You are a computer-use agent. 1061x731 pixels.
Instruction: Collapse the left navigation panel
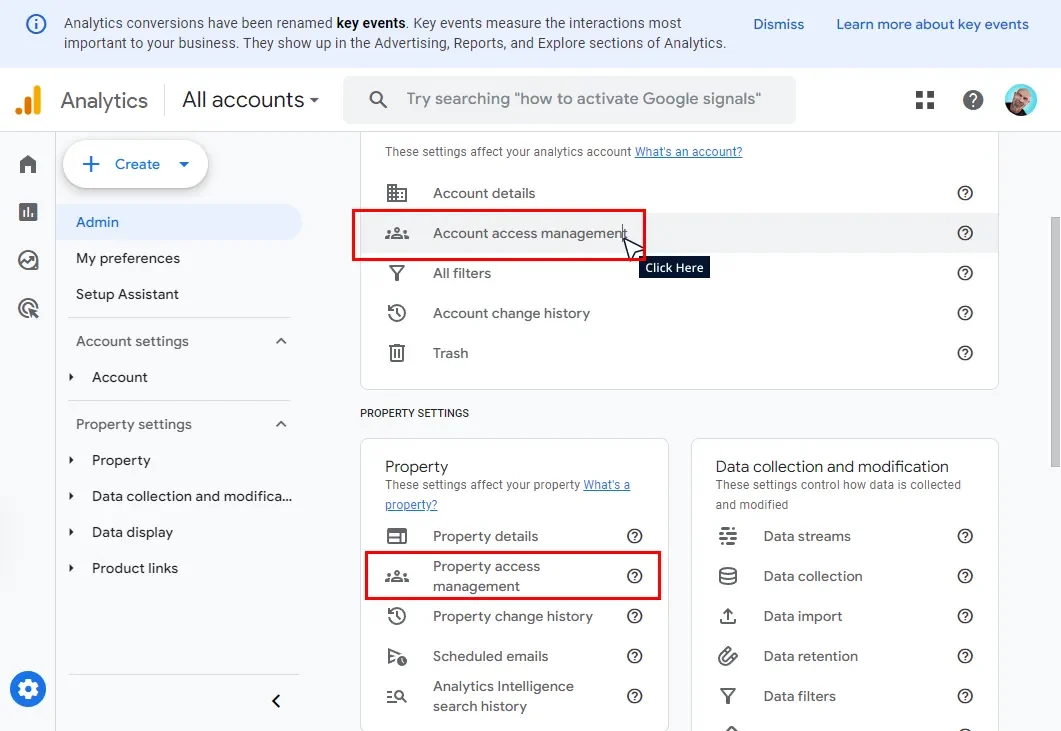[276, 701]
